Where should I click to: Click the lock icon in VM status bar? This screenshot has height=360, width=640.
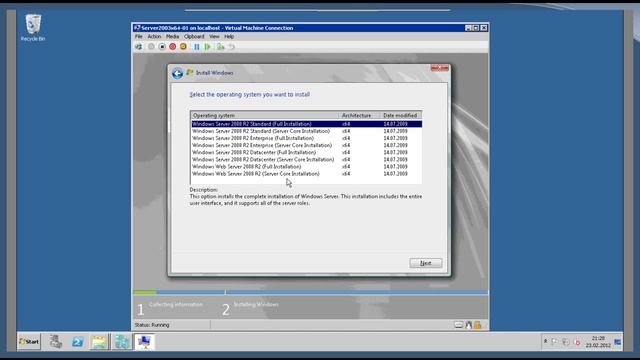[478, 325]
